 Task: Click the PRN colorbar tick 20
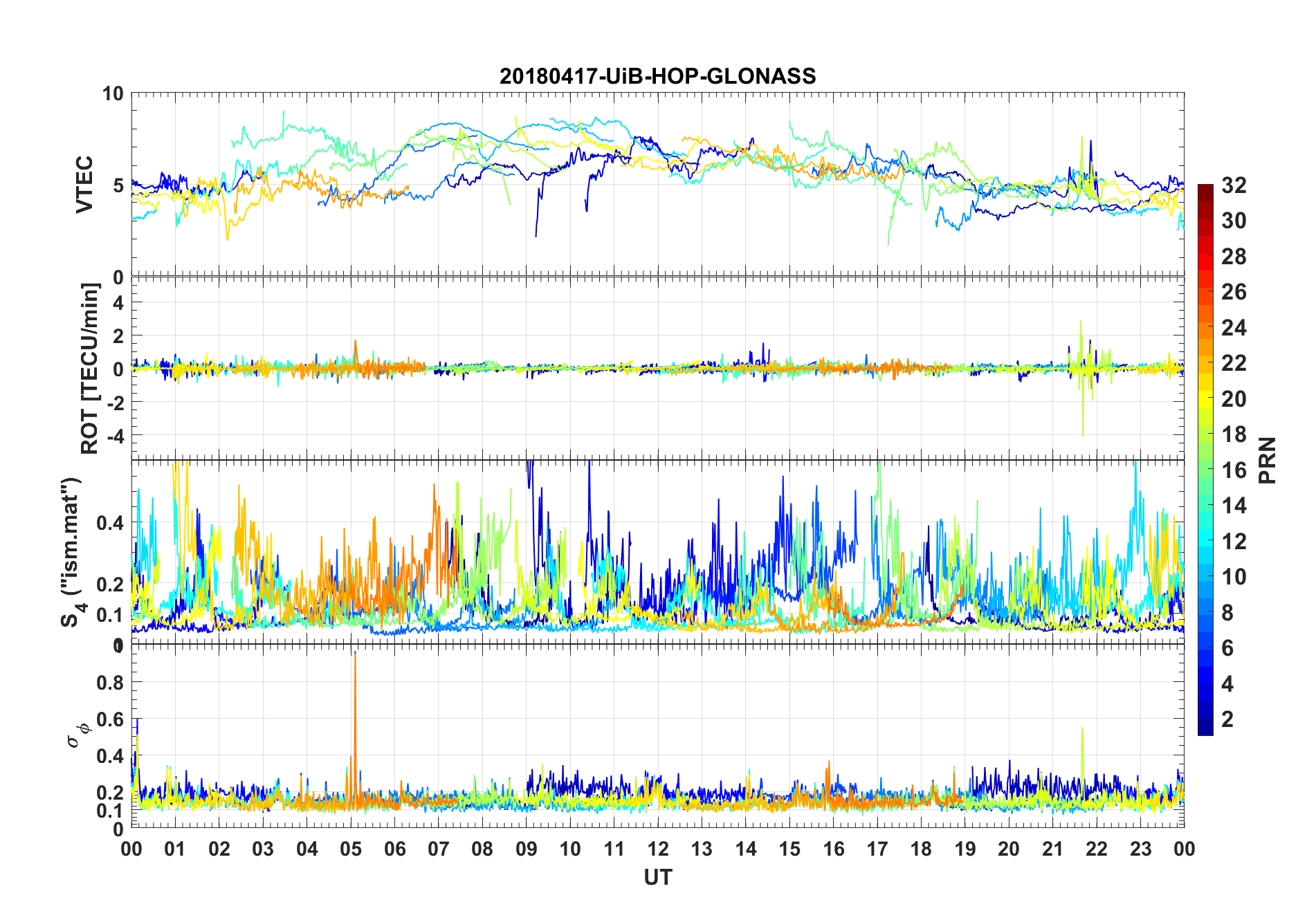tap(1234, 398)
